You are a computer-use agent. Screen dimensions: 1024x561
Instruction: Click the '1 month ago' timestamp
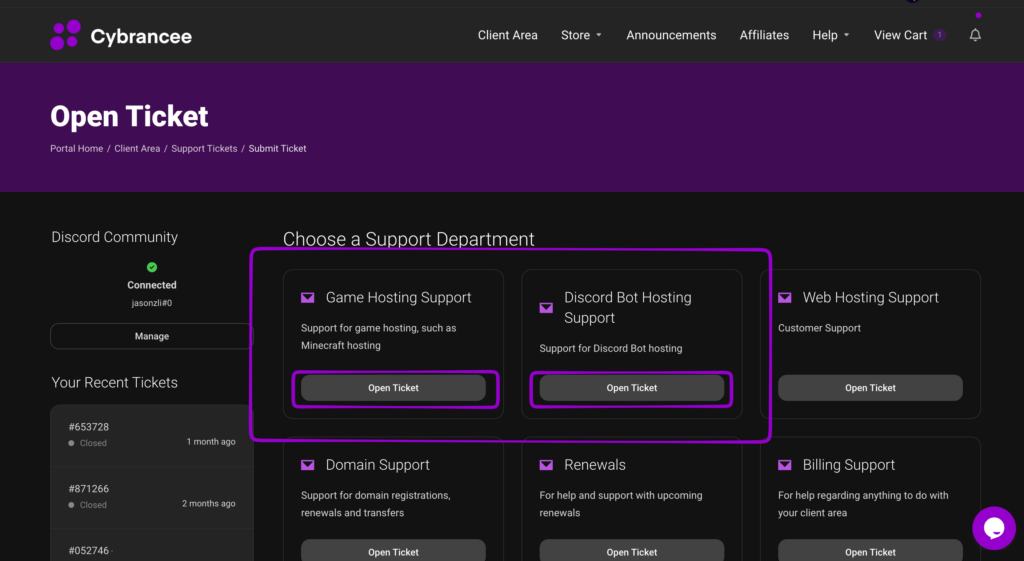coord(211,442)
